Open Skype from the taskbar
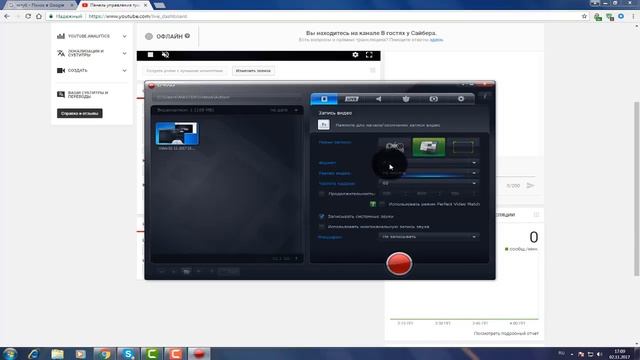The image size is (640, 360). 128,353
